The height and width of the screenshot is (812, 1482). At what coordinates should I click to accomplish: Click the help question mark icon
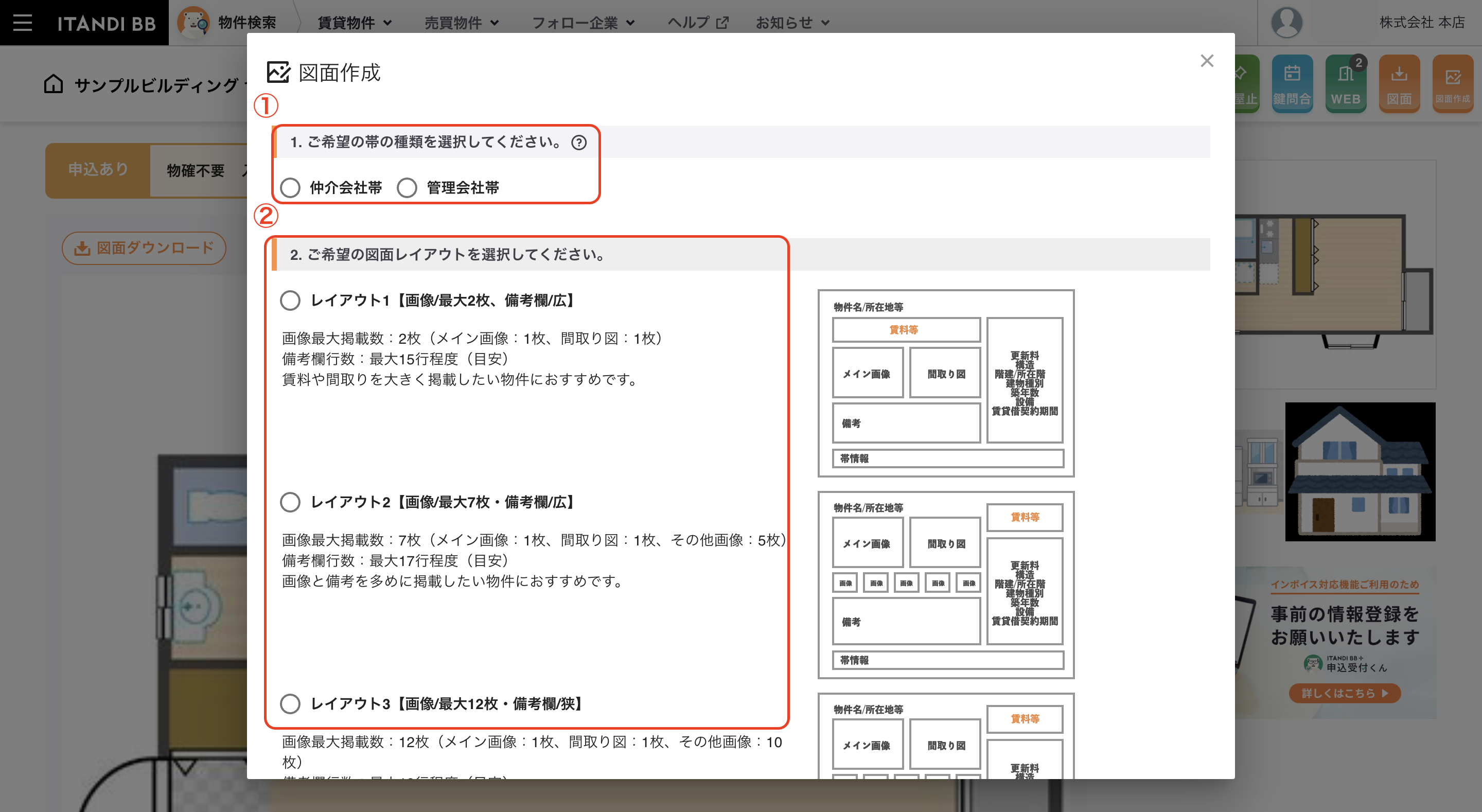tap(579, 142)
